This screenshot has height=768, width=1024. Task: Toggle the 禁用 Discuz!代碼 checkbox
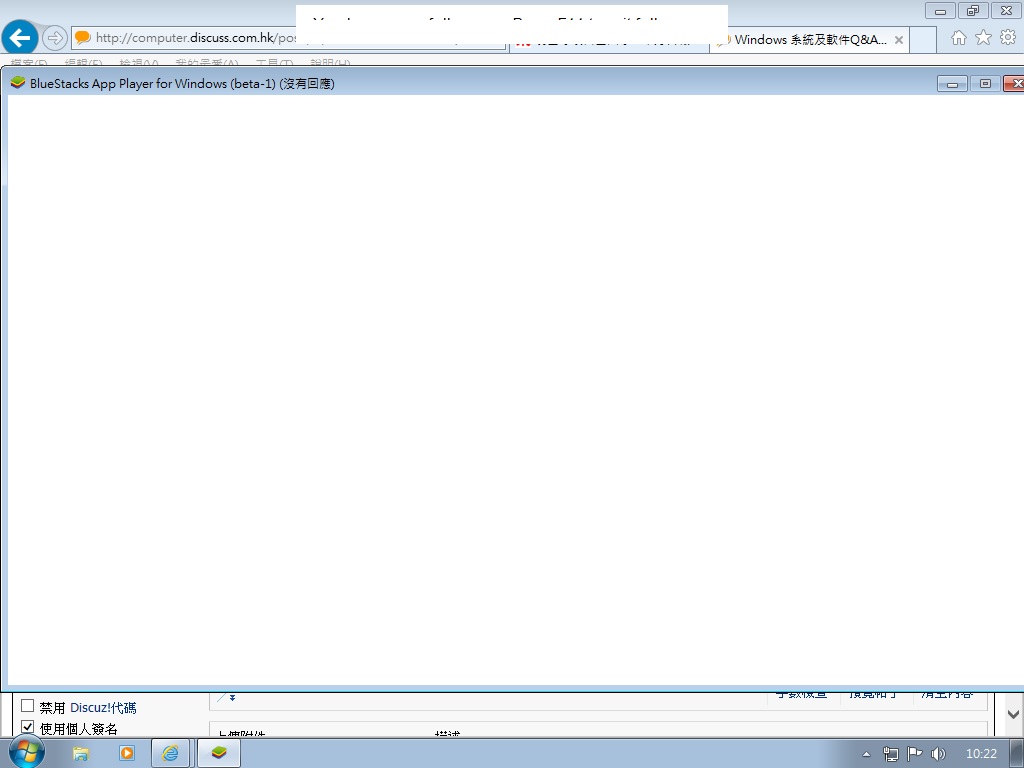(27, 706)
